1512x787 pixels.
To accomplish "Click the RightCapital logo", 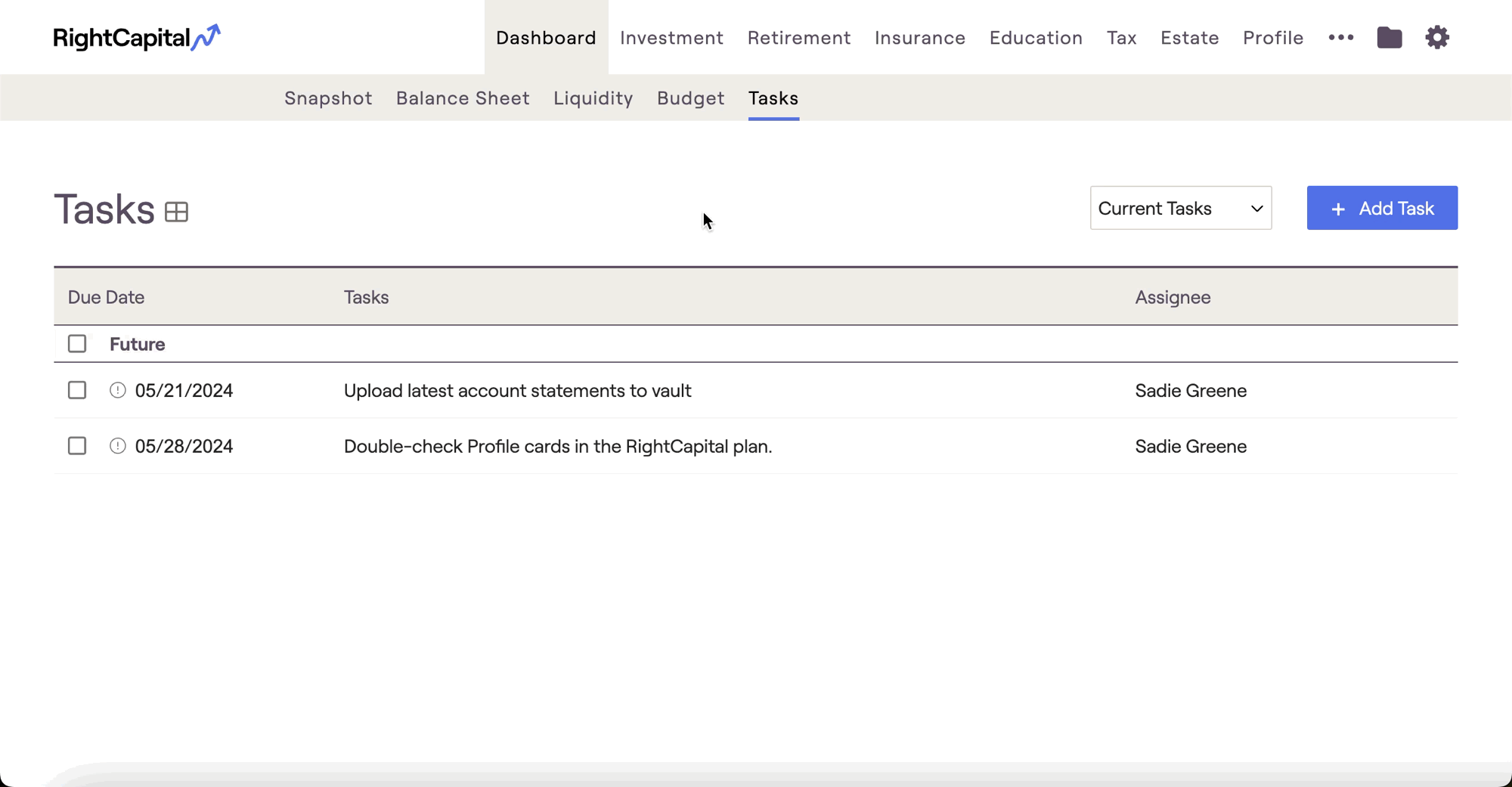I will coord(137,38).
